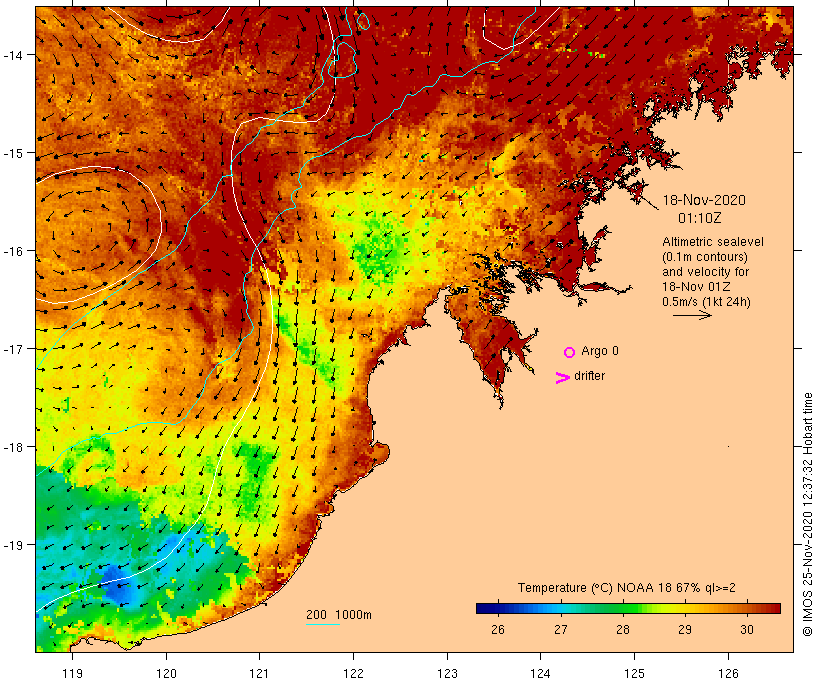Click the longitude label 123
The height and width of the screenshot is (680, 820).
pos(447,673)
